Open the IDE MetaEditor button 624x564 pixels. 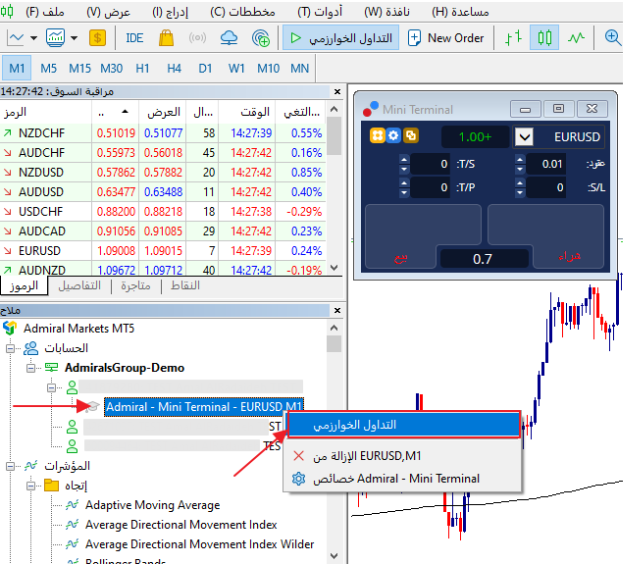click(x=135, y=38)
